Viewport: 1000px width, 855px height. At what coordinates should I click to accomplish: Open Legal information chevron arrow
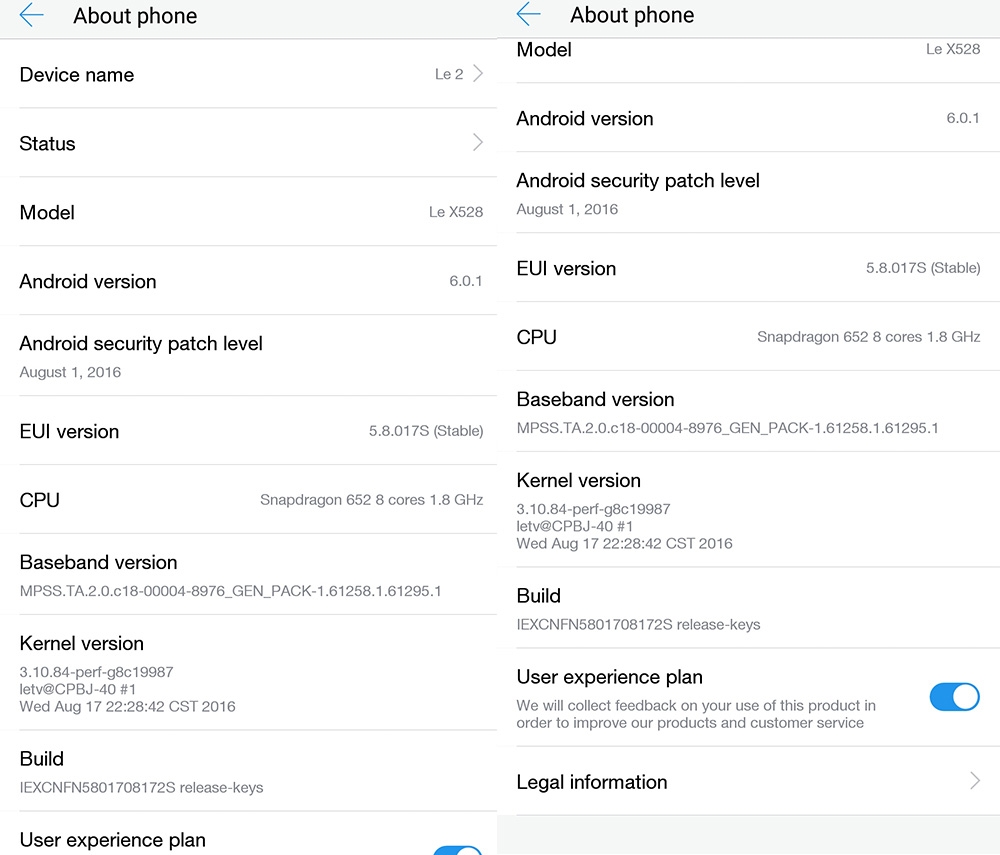tap(974, 782)
